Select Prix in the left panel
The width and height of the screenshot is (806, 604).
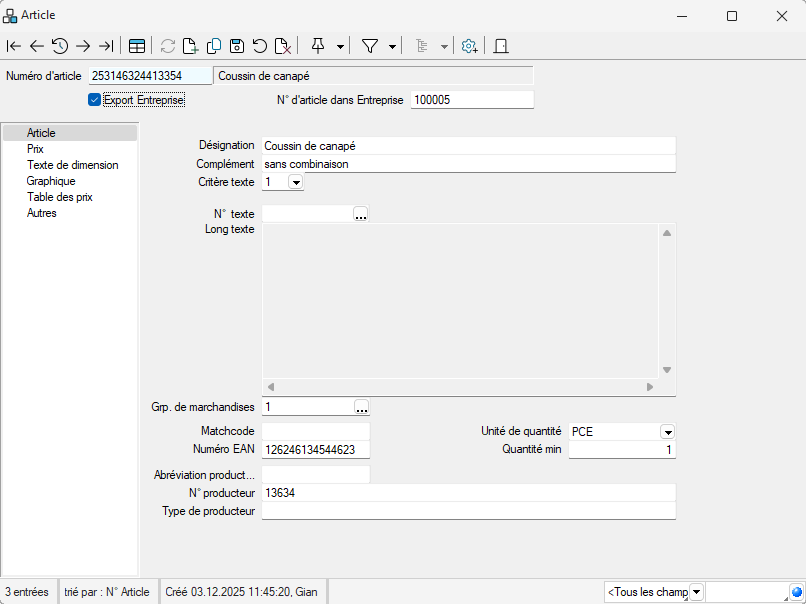[36, 149]
